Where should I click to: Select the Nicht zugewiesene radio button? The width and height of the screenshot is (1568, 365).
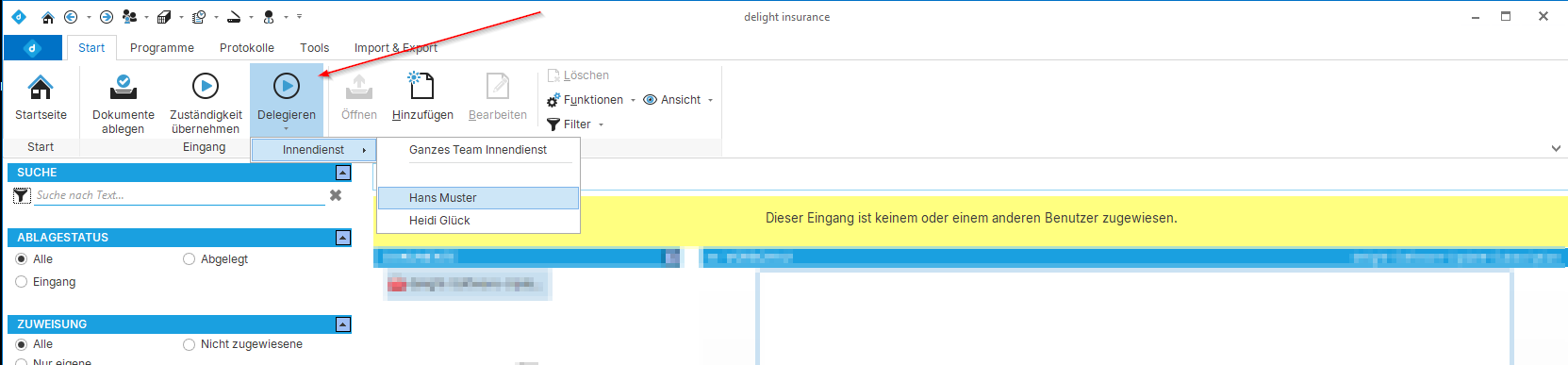coord(189,344)
